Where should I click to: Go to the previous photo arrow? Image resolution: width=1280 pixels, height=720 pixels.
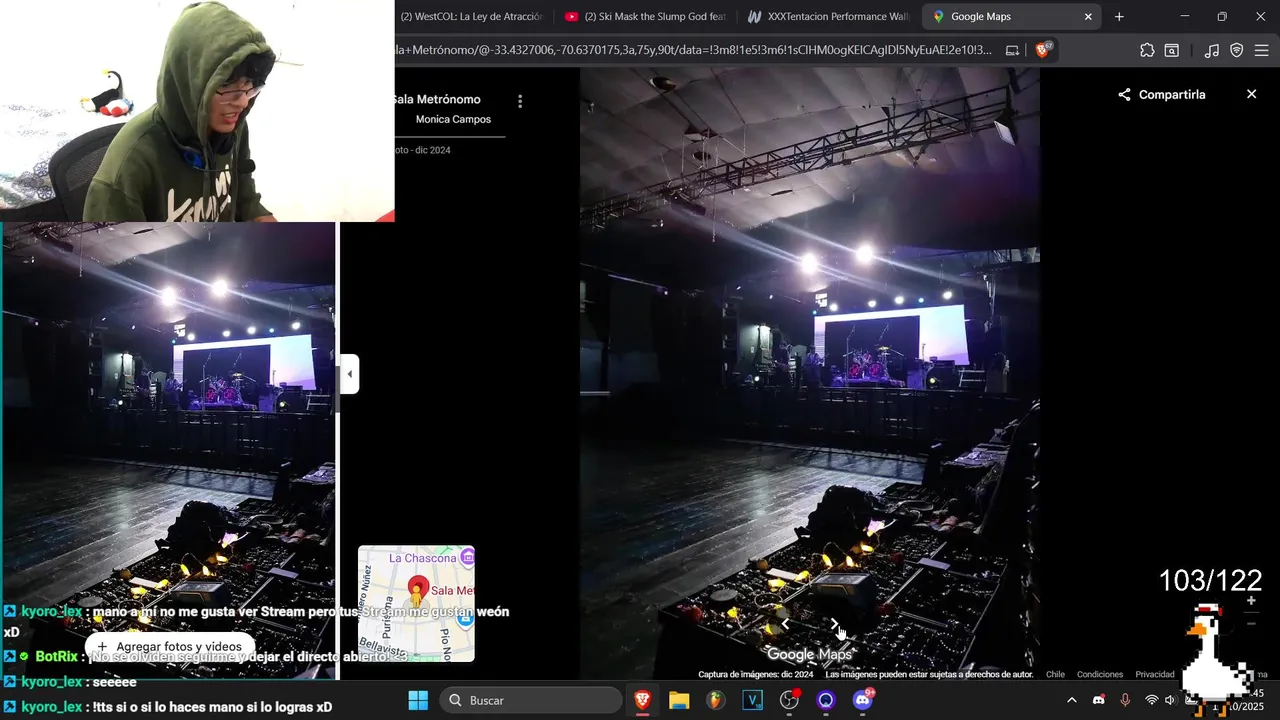coord(785,624)
